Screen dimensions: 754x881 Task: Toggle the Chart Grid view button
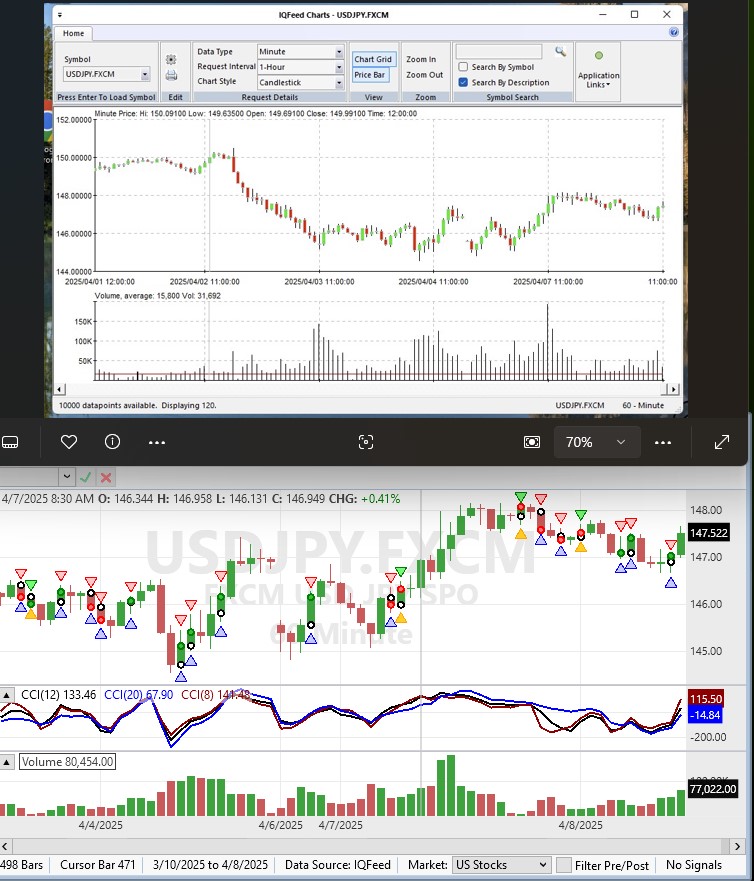pyautogui.click(x=373, y=59)
